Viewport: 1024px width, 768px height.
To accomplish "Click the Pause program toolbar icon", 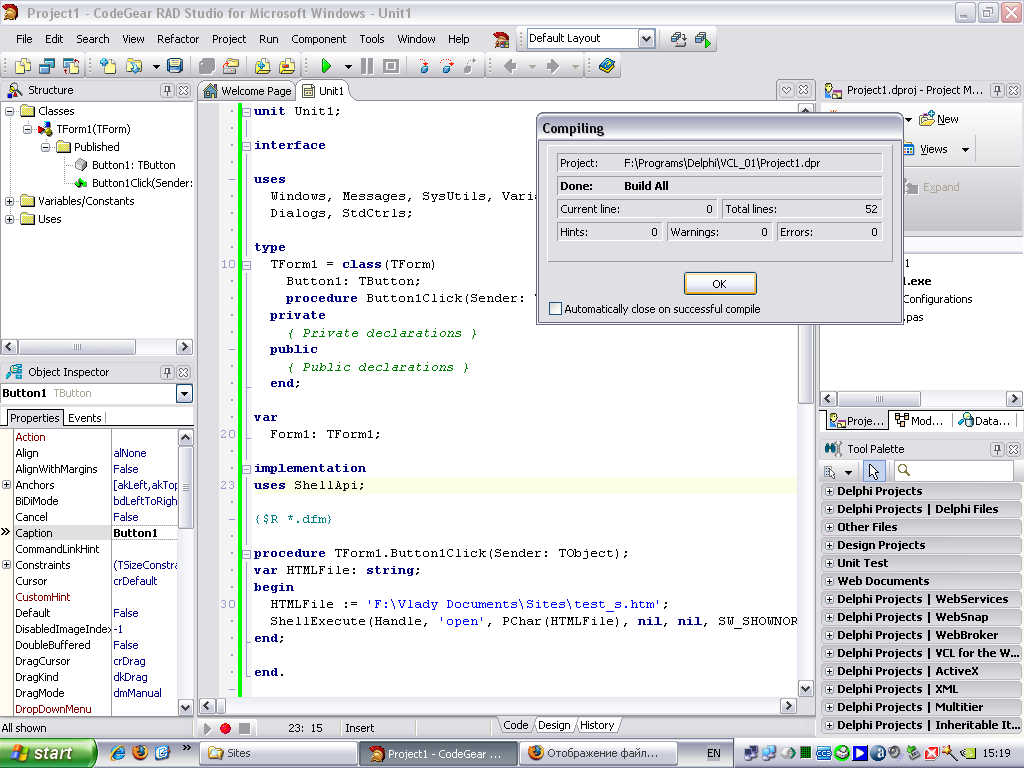I will coord(367,66).
